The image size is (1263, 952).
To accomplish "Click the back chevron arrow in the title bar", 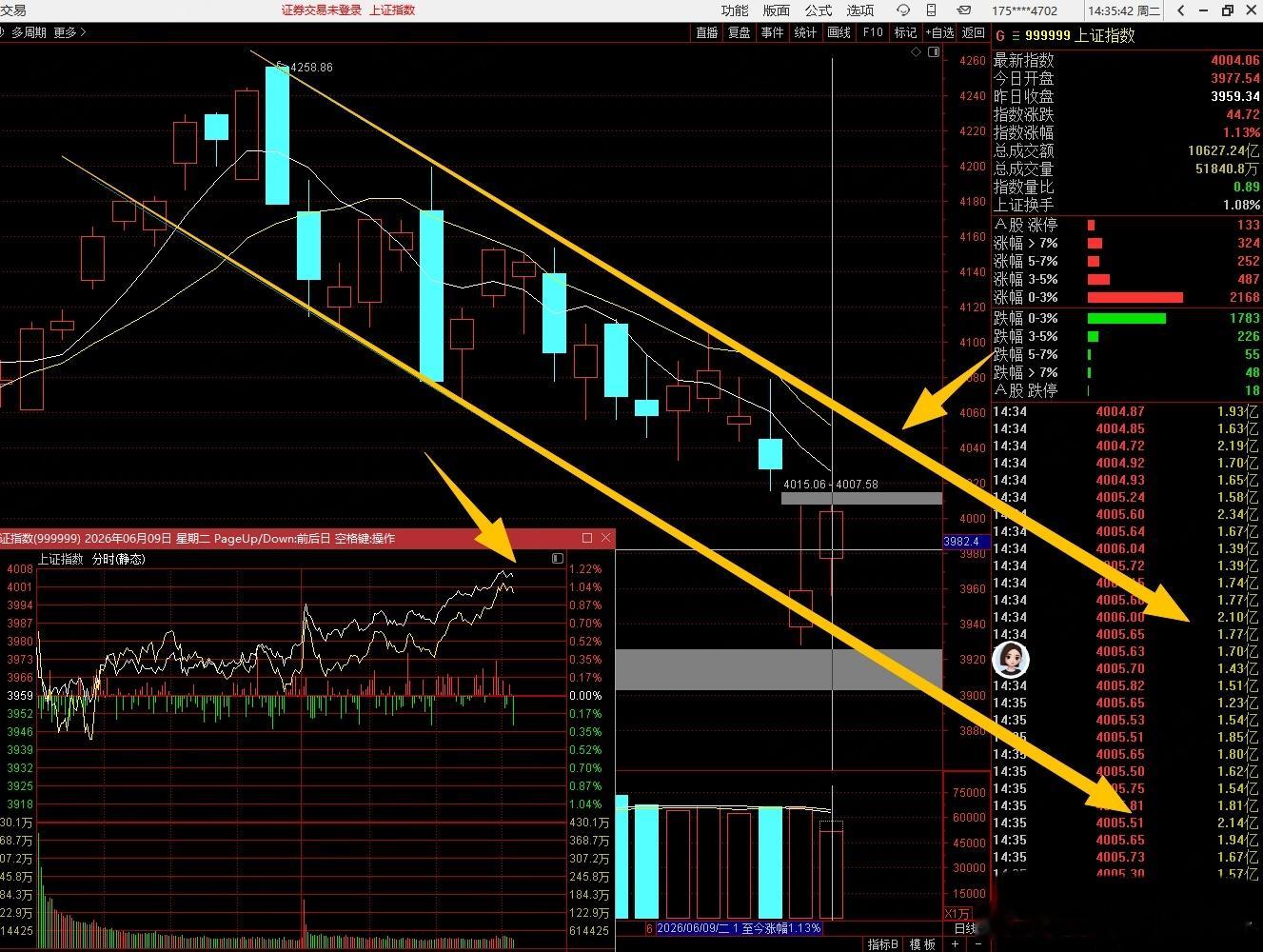I will pos(1181,10).
